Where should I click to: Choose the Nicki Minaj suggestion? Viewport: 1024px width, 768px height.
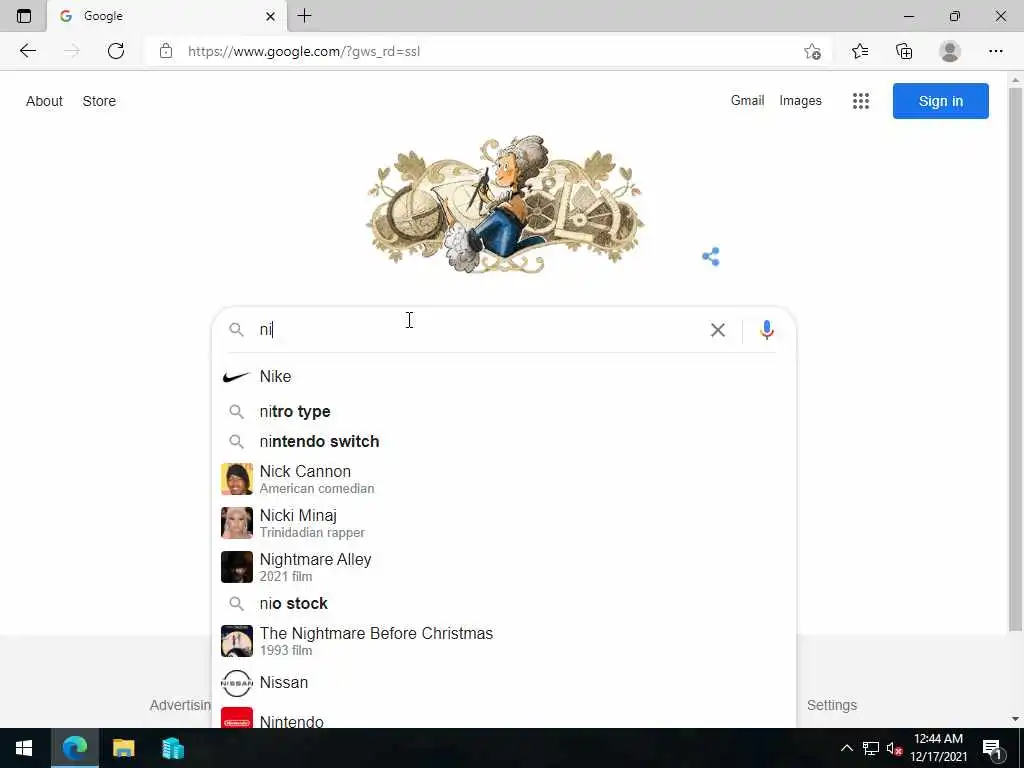point(504,523)
